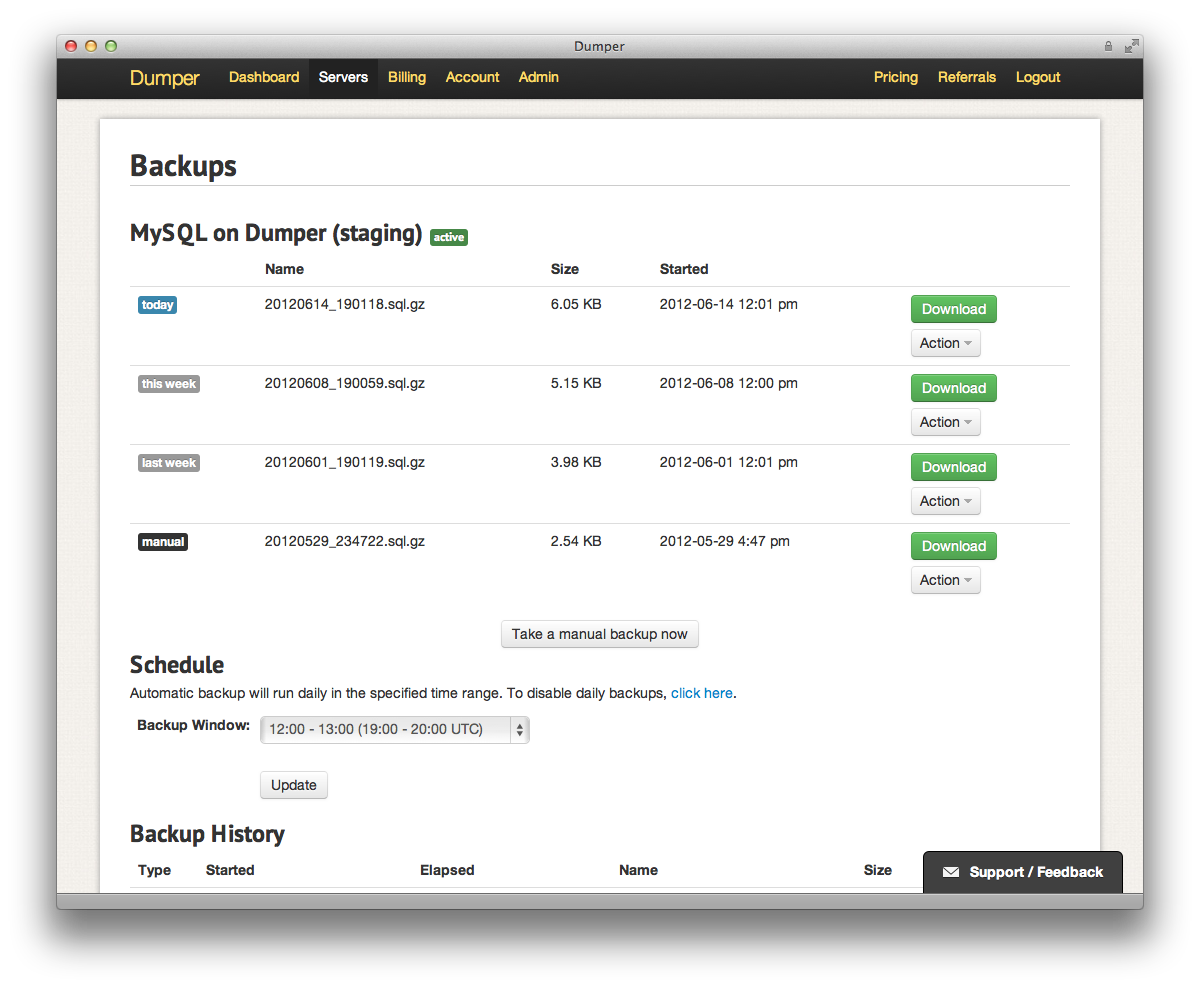Open the Referrals page link
Viewport: 1200px width, 988px height.
967,77
